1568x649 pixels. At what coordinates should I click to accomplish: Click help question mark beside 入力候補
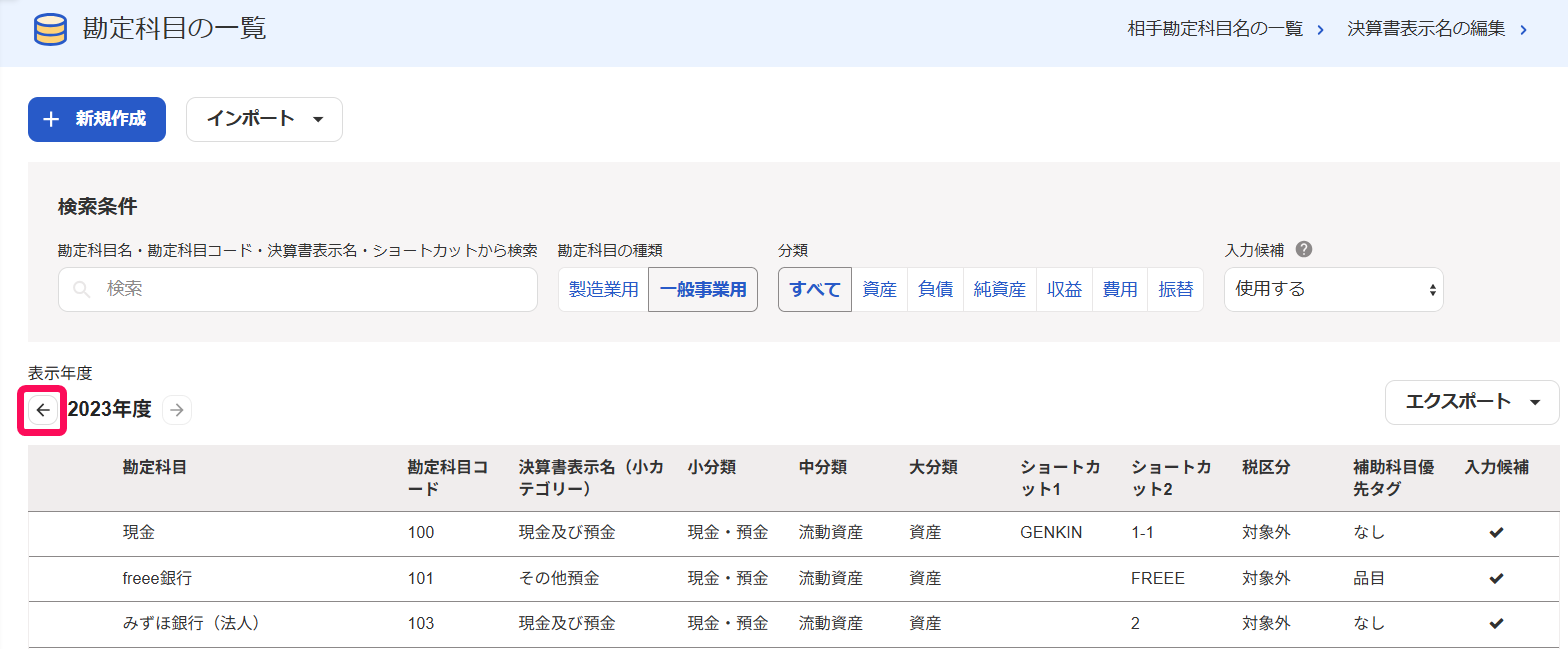[1303, 250]
